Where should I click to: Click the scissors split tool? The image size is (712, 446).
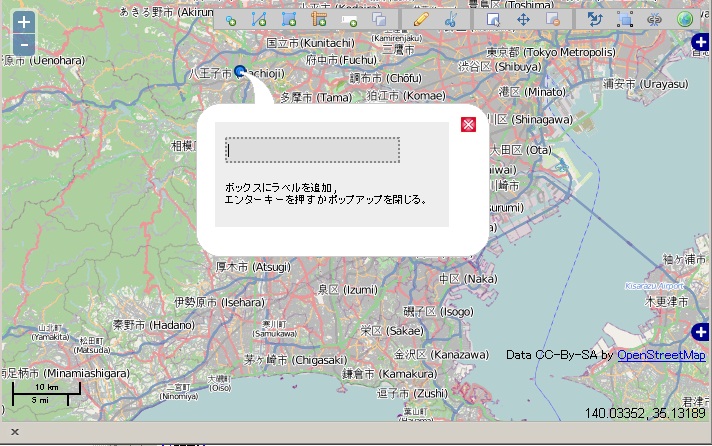click(450, 19)
